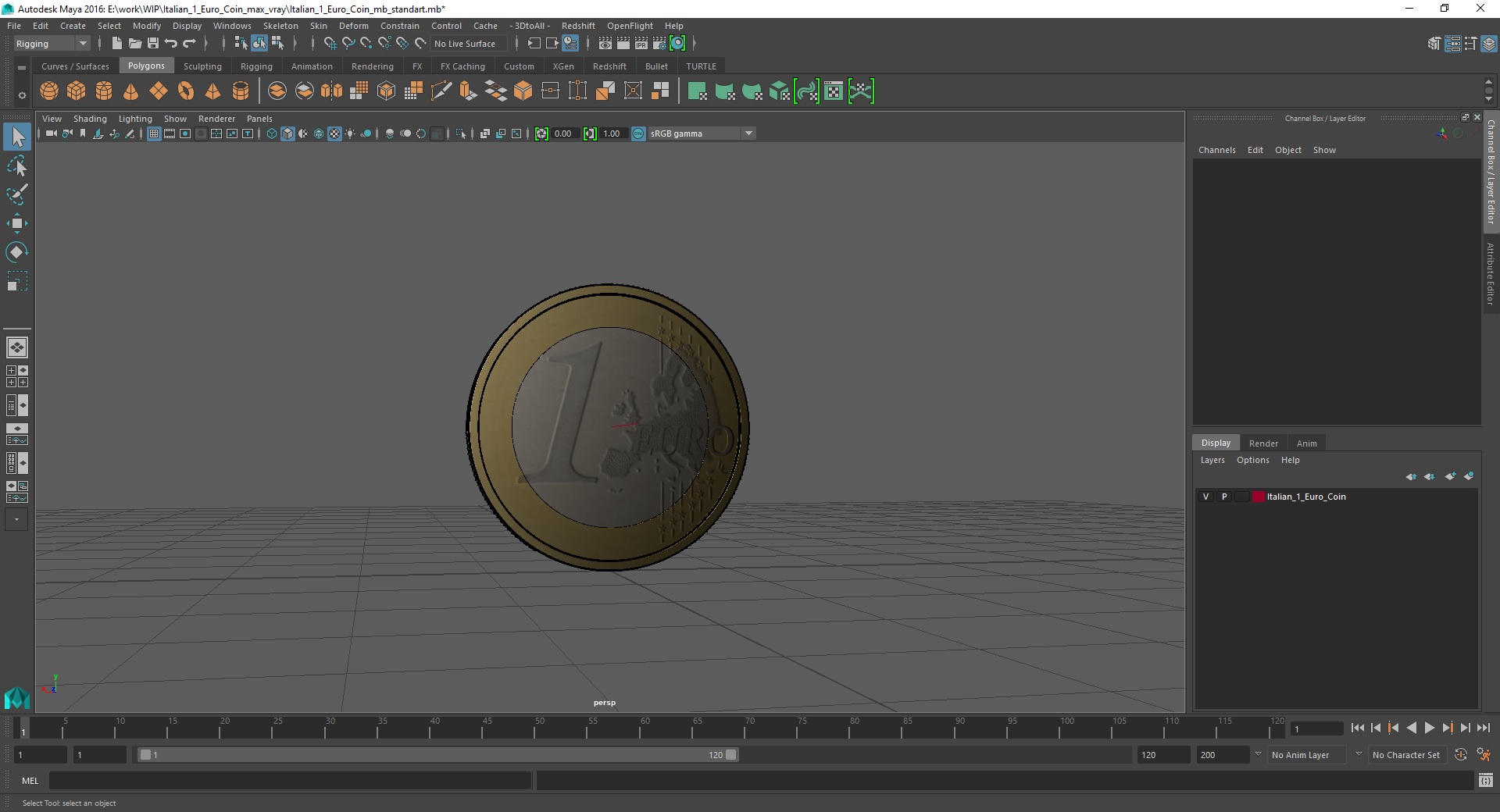Activate the Lasso select tool
Viewport: 1500px width, 812px height.
[x=17, y=166]
